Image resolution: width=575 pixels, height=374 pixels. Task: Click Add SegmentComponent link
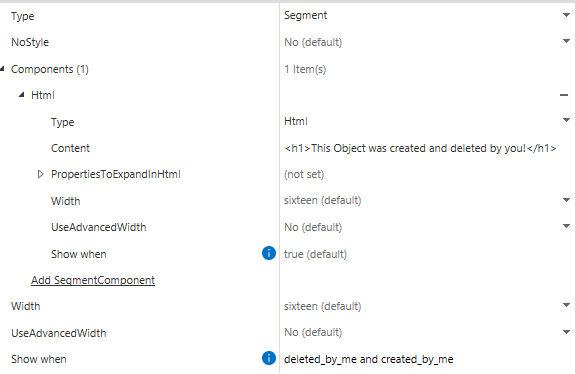(x=93, y=280)
